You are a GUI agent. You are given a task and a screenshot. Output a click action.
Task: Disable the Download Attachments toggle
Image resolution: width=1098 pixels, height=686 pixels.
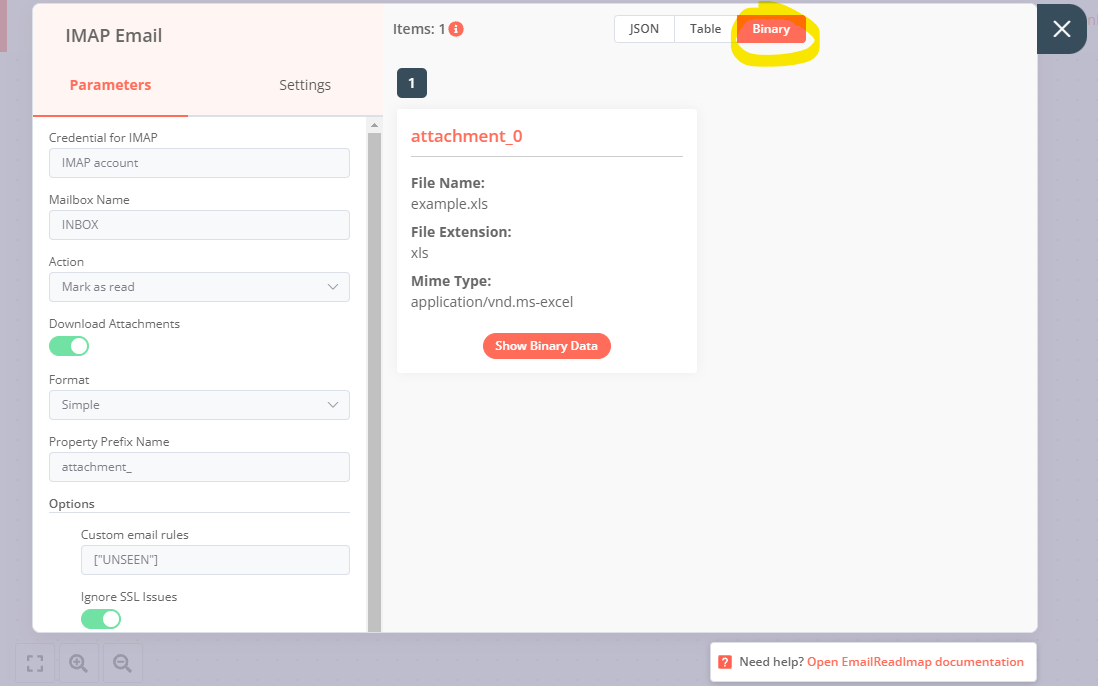68,345
